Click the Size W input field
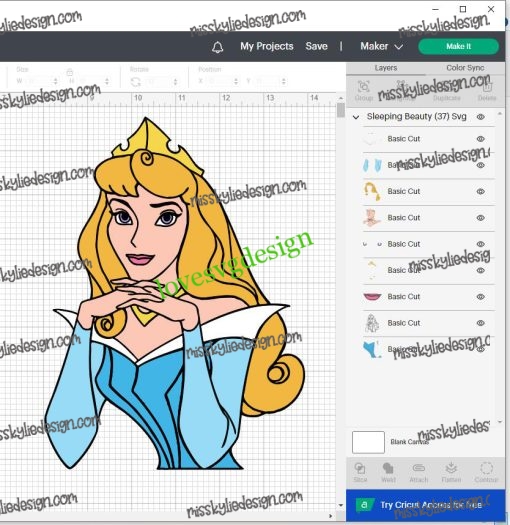Image resolution: width=510 pixels, height=525 pixels. [39, 81]
